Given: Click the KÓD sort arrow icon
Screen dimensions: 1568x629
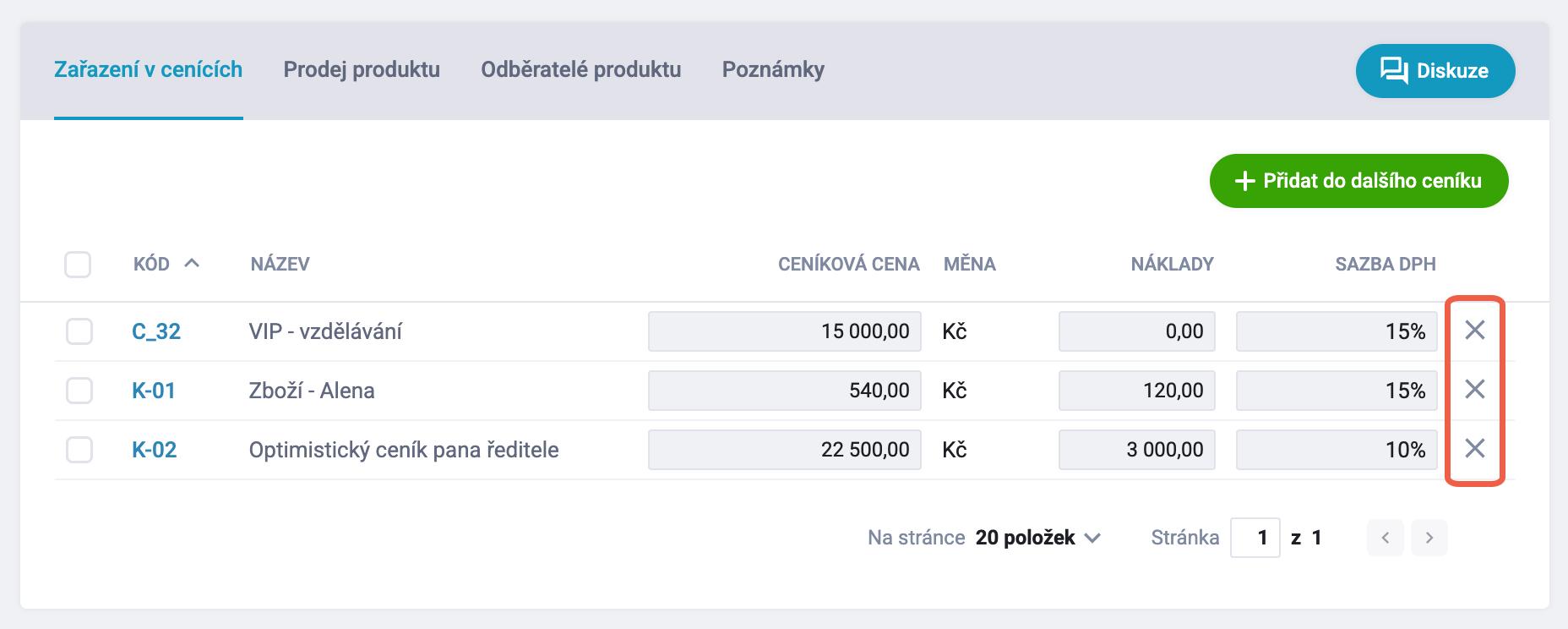Looking at the screenshot, I should 192,264.
